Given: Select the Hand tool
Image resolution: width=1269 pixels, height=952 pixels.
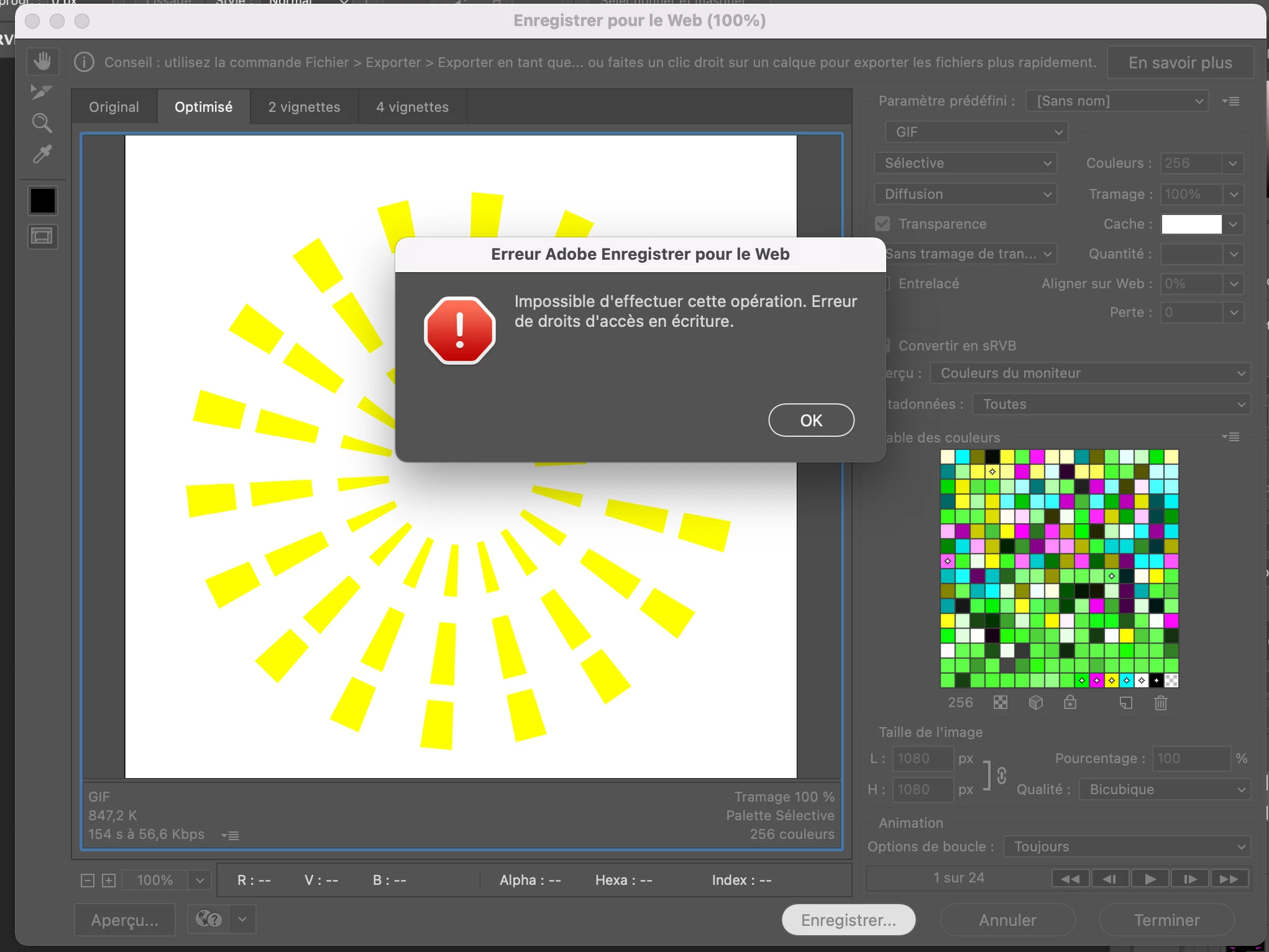Looking at the screenshot, I should tap(42, 62).
